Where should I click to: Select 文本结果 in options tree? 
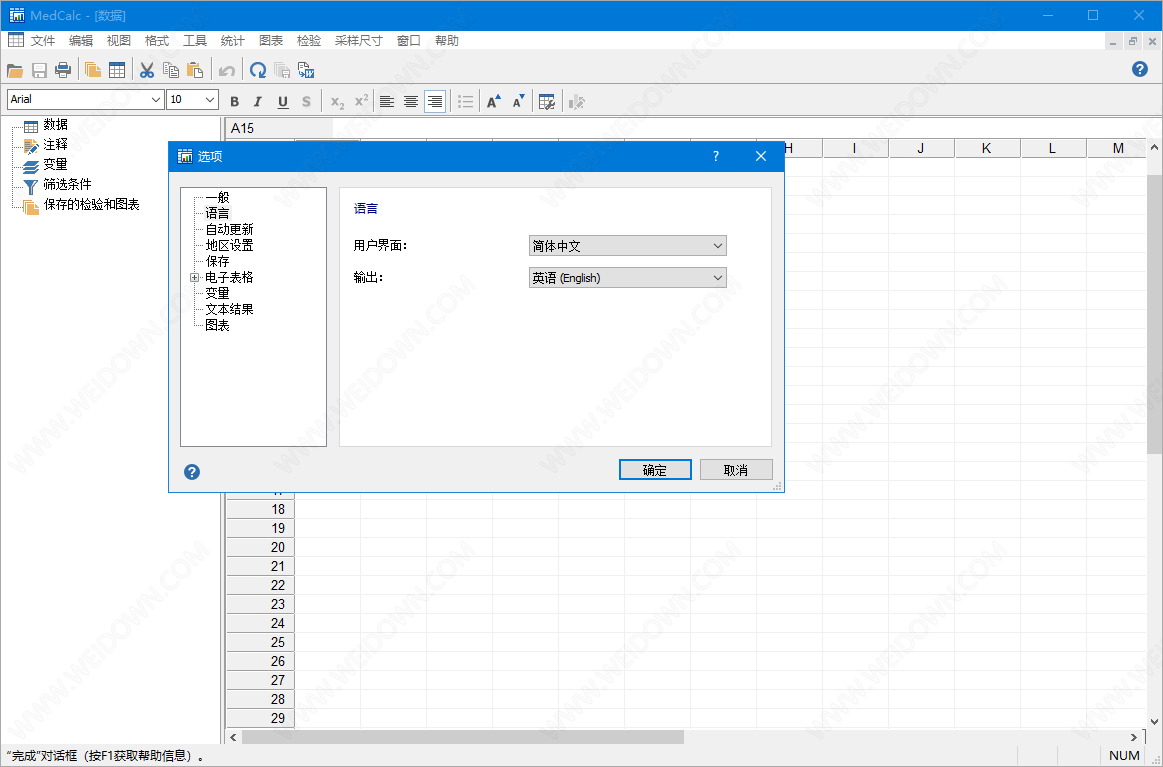[229, 309]
